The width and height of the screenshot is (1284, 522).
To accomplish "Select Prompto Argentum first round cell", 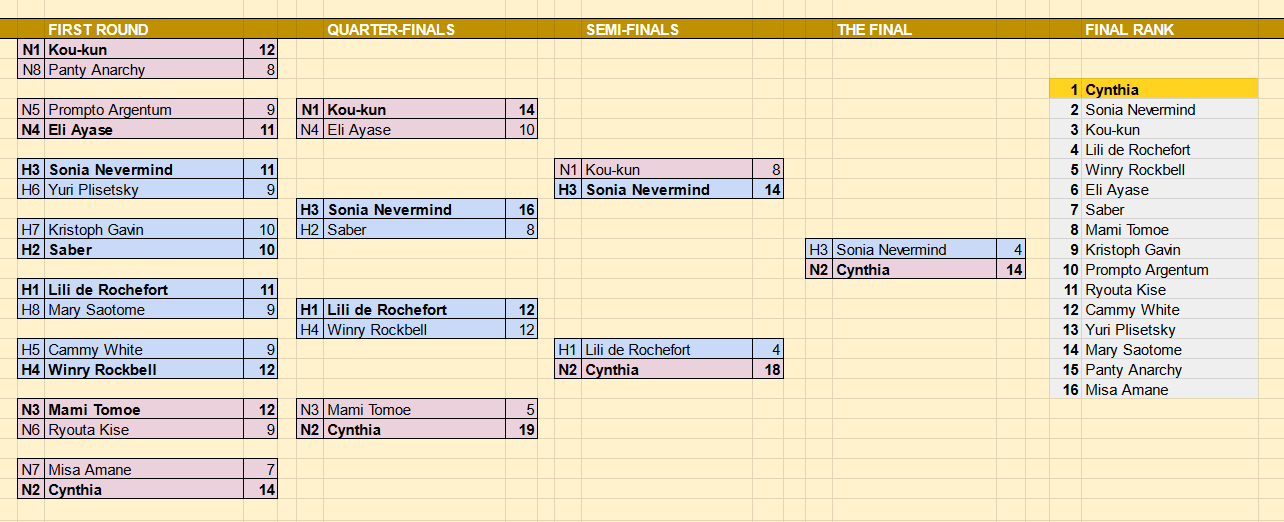I will 145,110.
